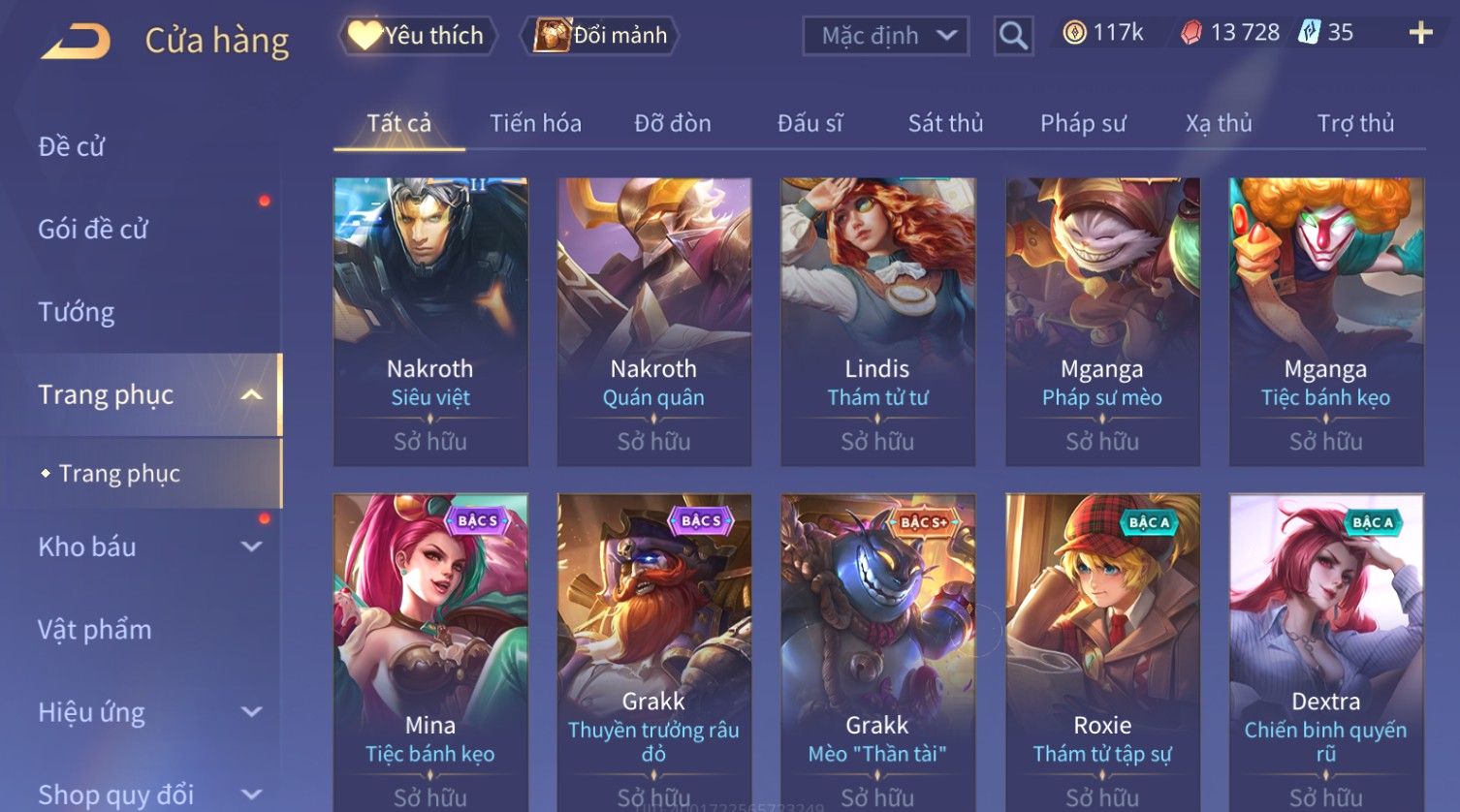Collapse the Trang phục sidebar section
Screen dimensions: 1460x812
coord(251,394)
